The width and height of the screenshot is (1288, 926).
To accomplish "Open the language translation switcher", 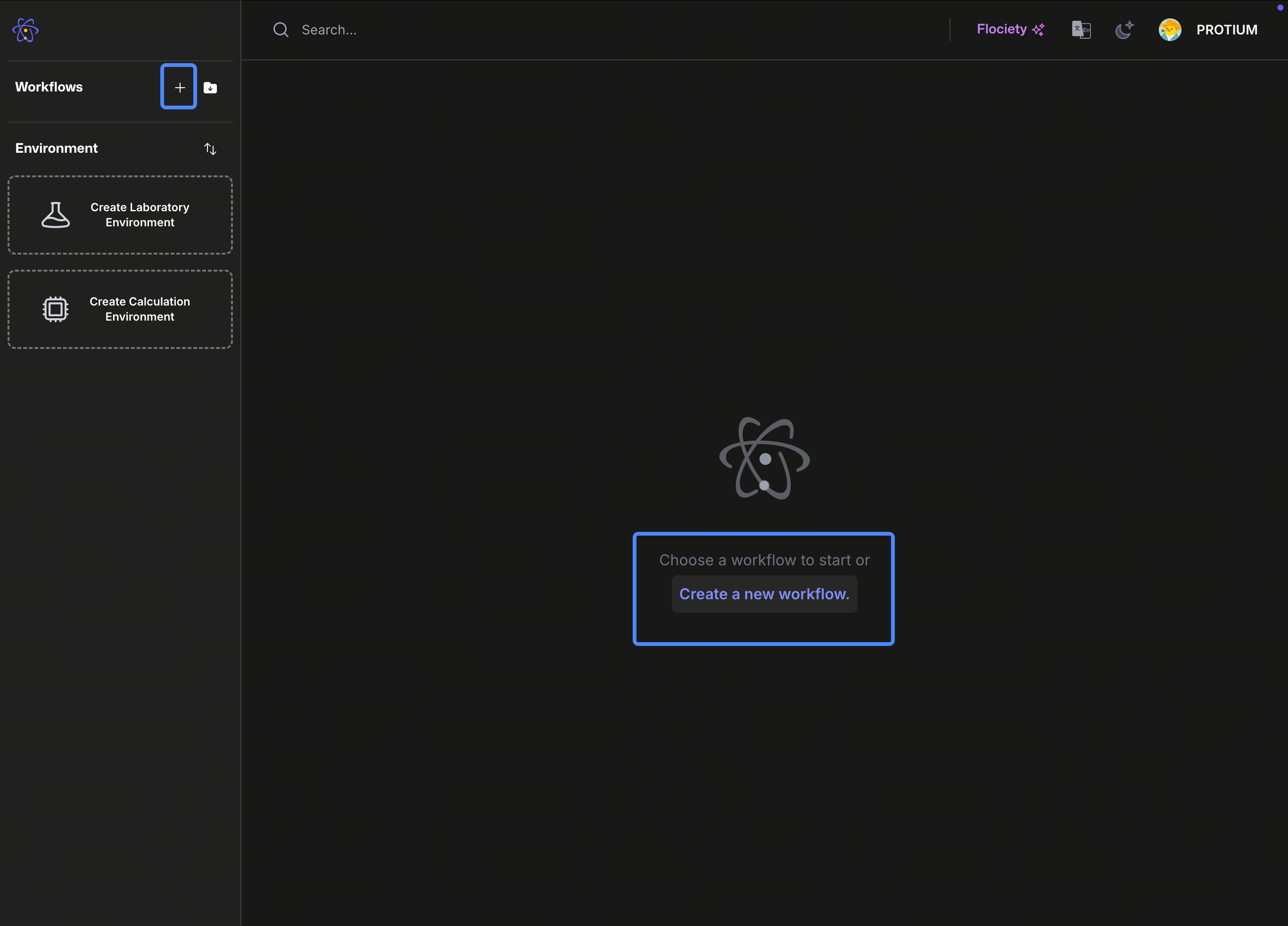I will 1081,30.
